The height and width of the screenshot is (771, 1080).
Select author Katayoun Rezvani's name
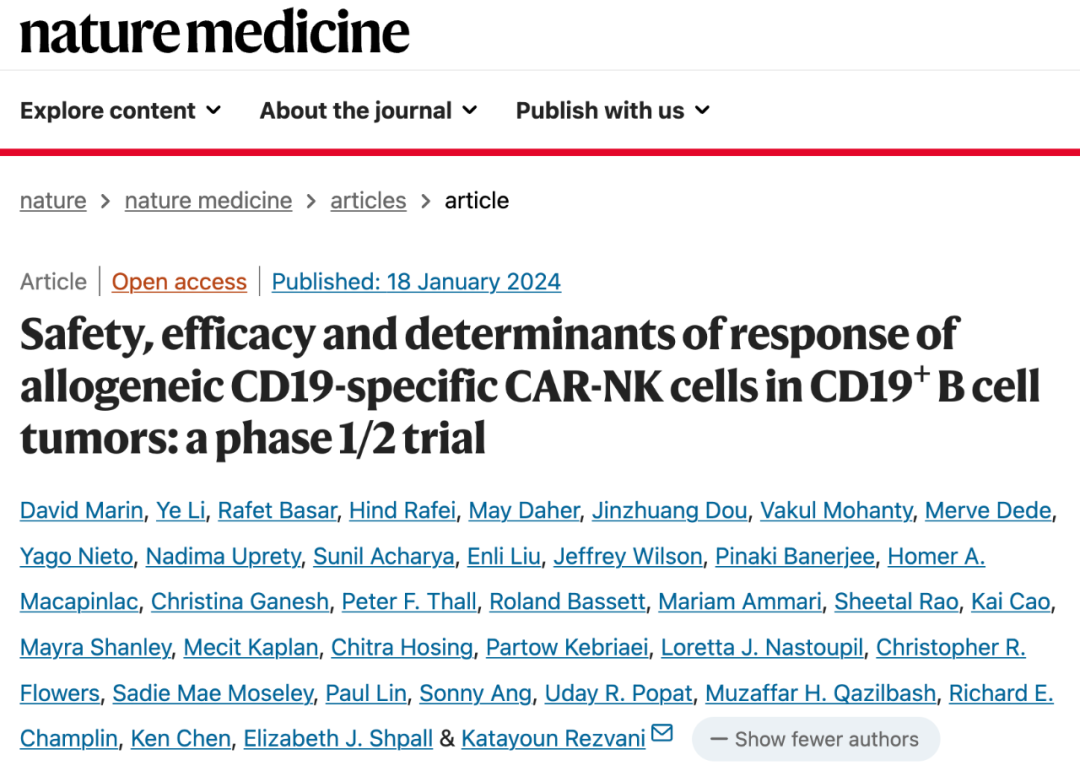click(x=552, y=739)
